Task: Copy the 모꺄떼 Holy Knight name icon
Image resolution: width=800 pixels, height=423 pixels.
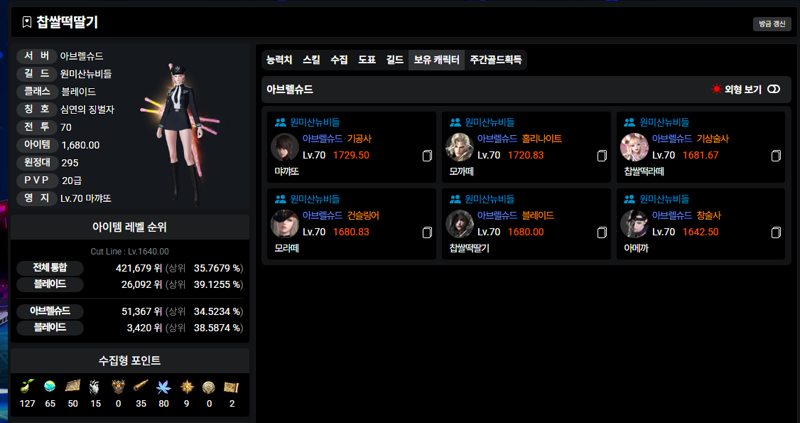Action: pyautogui.click(x=602, y=156)
